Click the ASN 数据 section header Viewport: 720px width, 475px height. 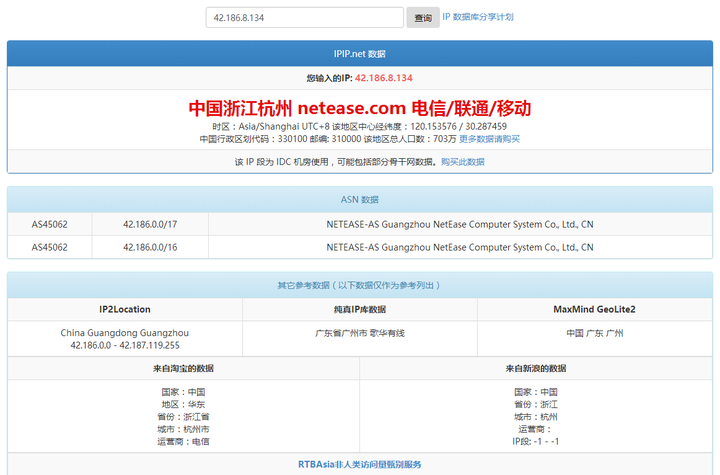click(360, 199)
